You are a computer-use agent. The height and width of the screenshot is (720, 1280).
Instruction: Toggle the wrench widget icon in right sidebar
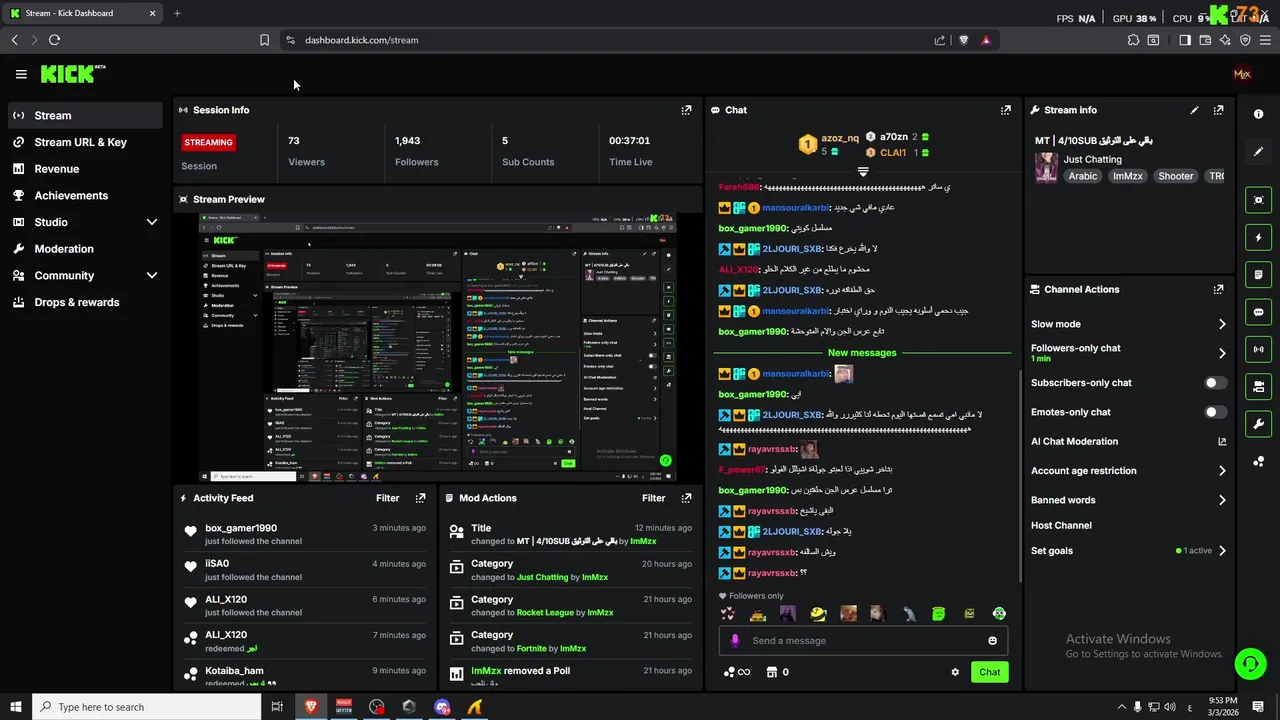1258,423
